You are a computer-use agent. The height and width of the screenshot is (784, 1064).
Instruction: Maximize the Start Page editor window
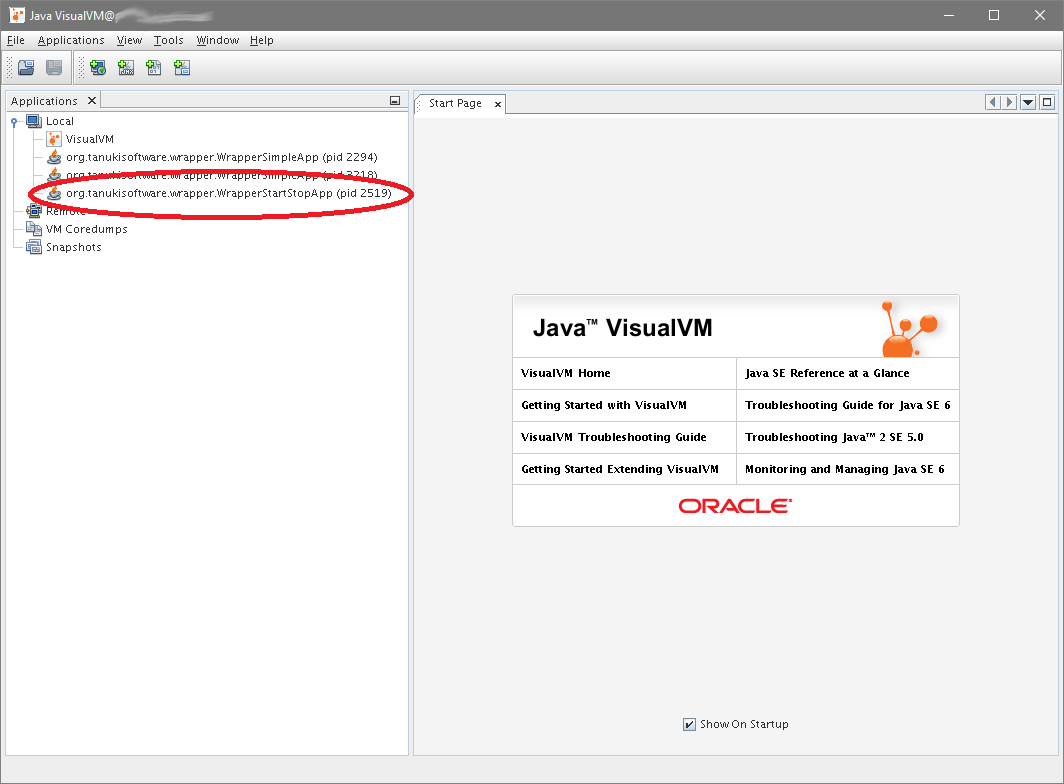point(1047,102)
